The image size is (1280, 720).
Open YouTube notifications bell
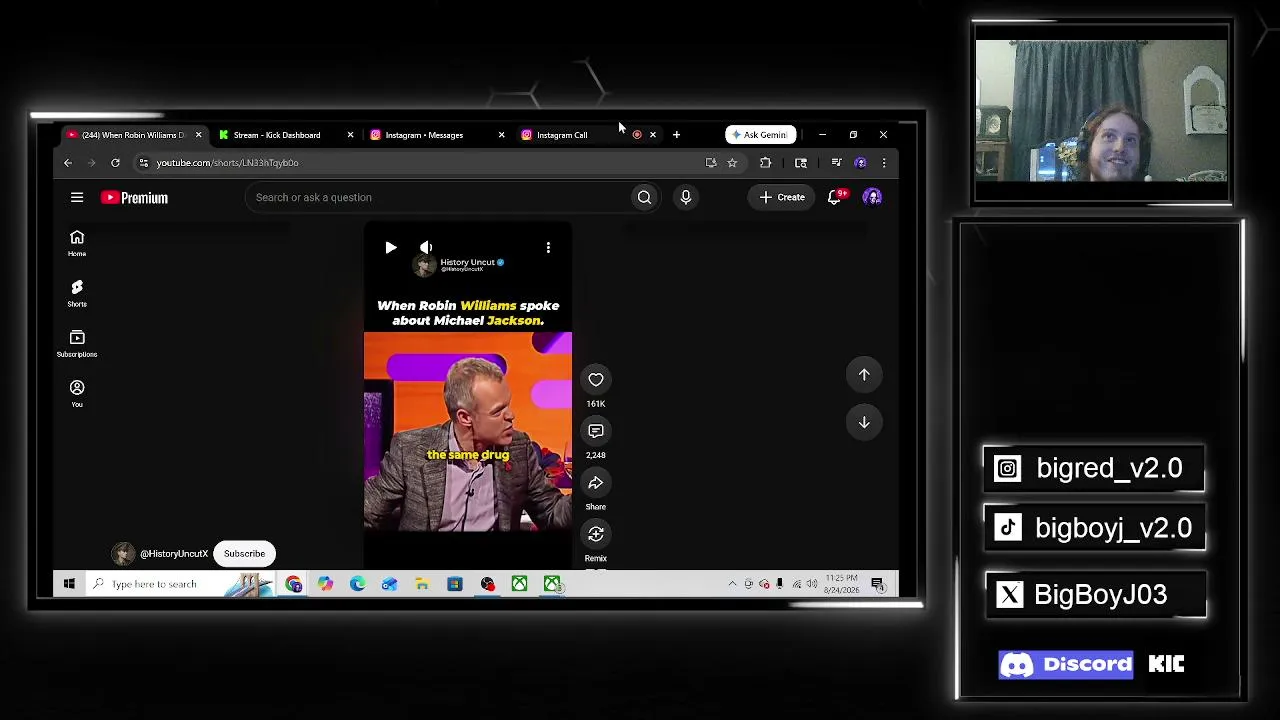tap(835, 197)
